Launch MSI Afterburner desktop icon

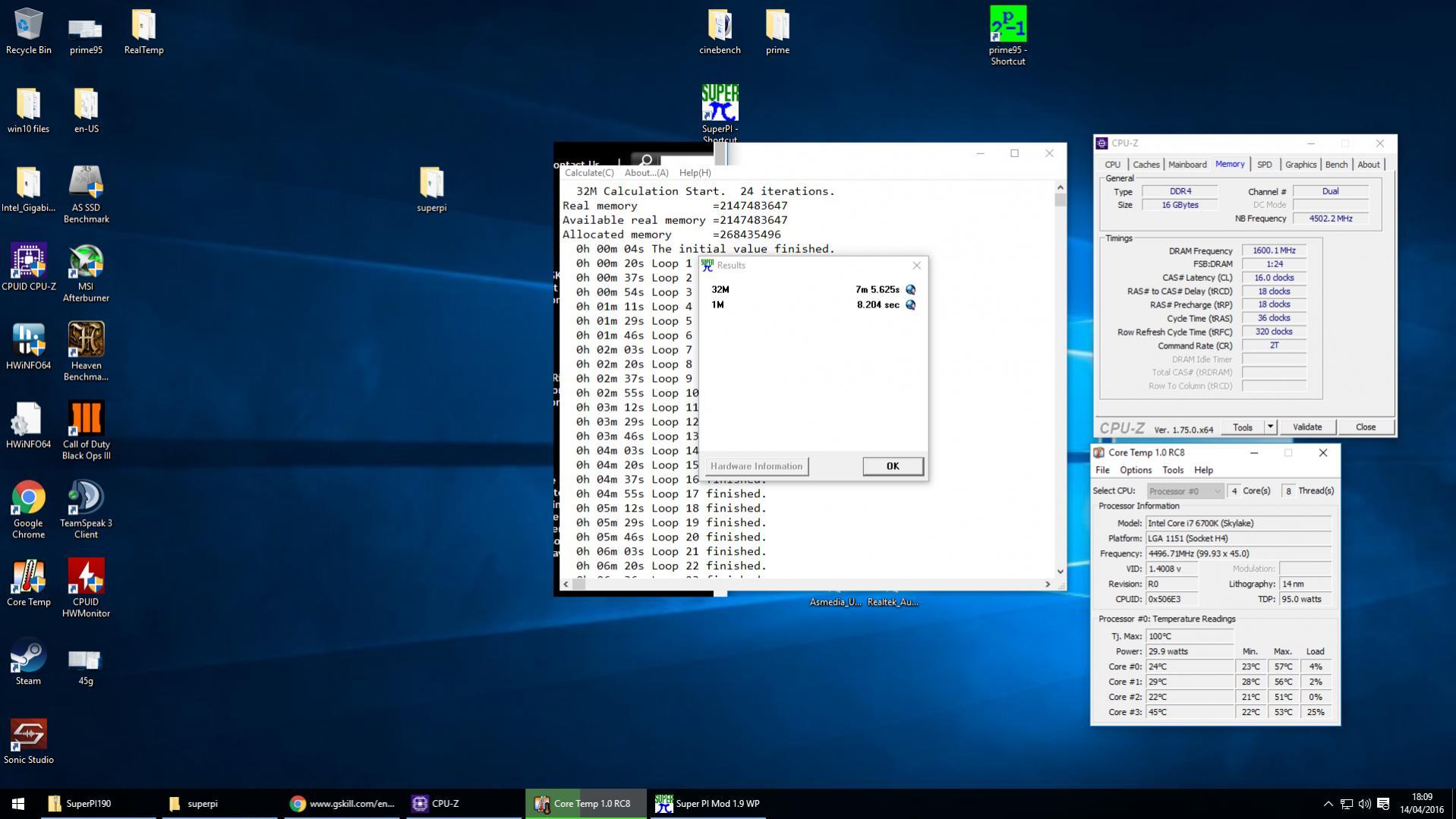(x=86, y=273)
